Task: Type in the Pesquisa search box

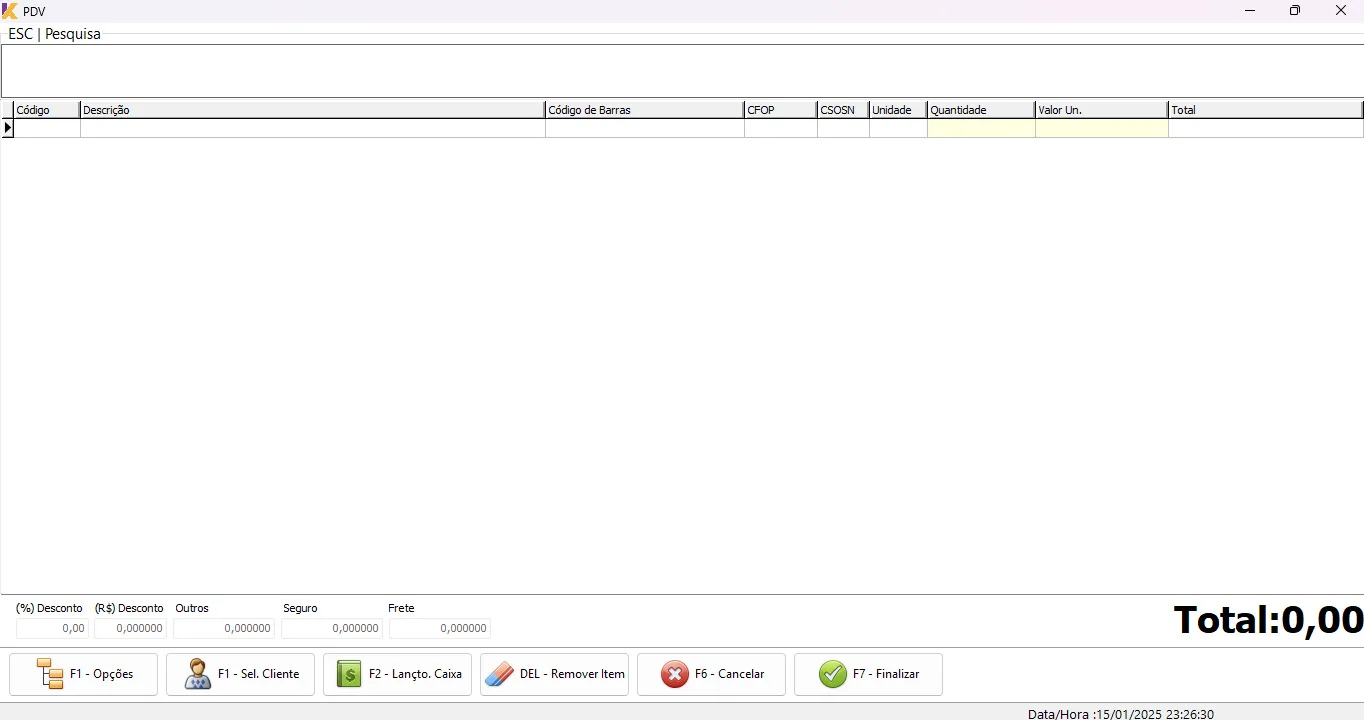Action: point(680,70)
